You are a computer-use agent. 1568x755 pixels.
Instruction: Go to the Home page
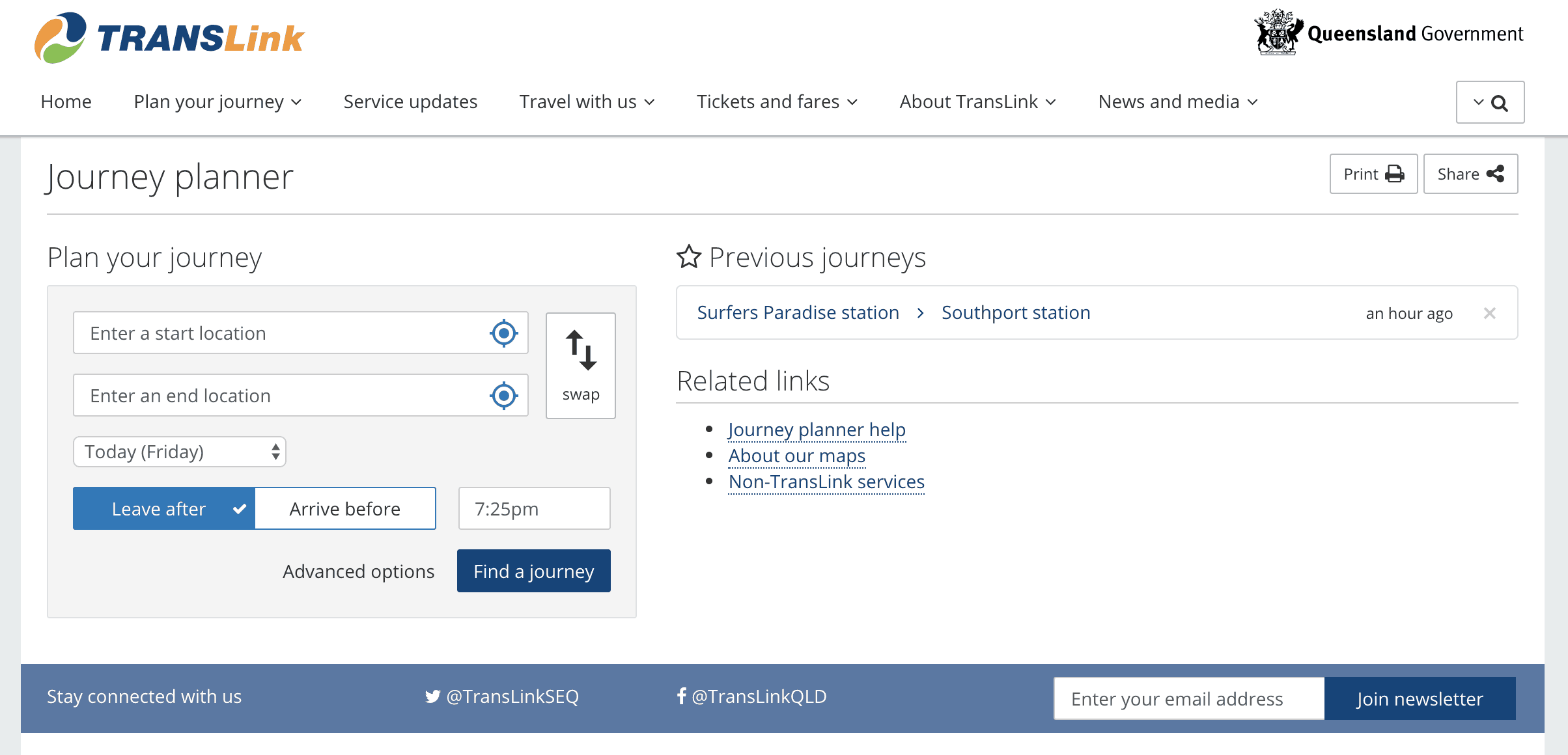click(66, 102)
